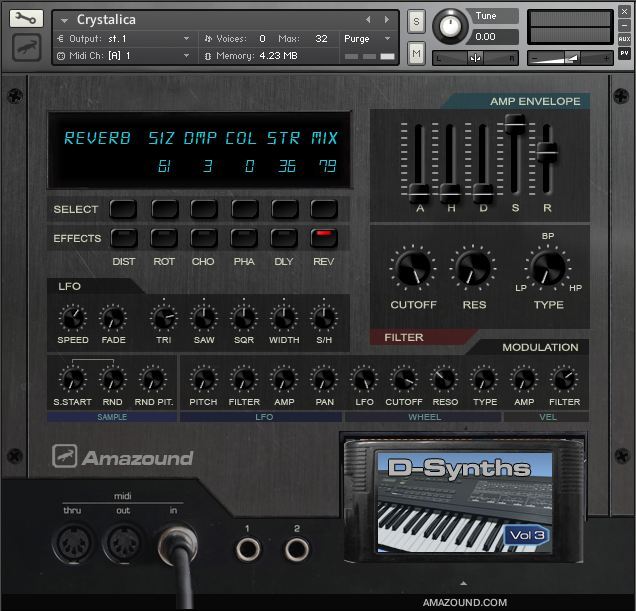Click the small up arrow above AMAZOUND.COM

click(x=464, y=584)
